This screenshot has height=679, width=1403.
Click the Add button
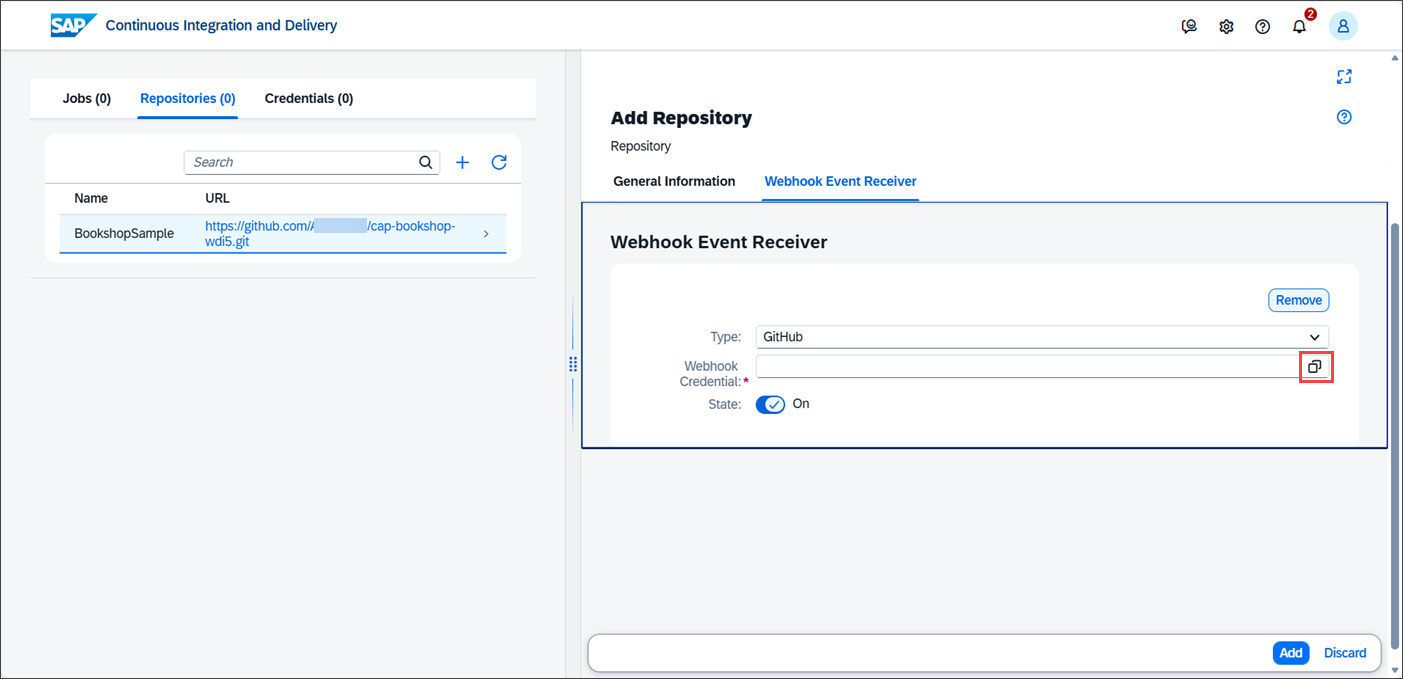pos(1291,653)
